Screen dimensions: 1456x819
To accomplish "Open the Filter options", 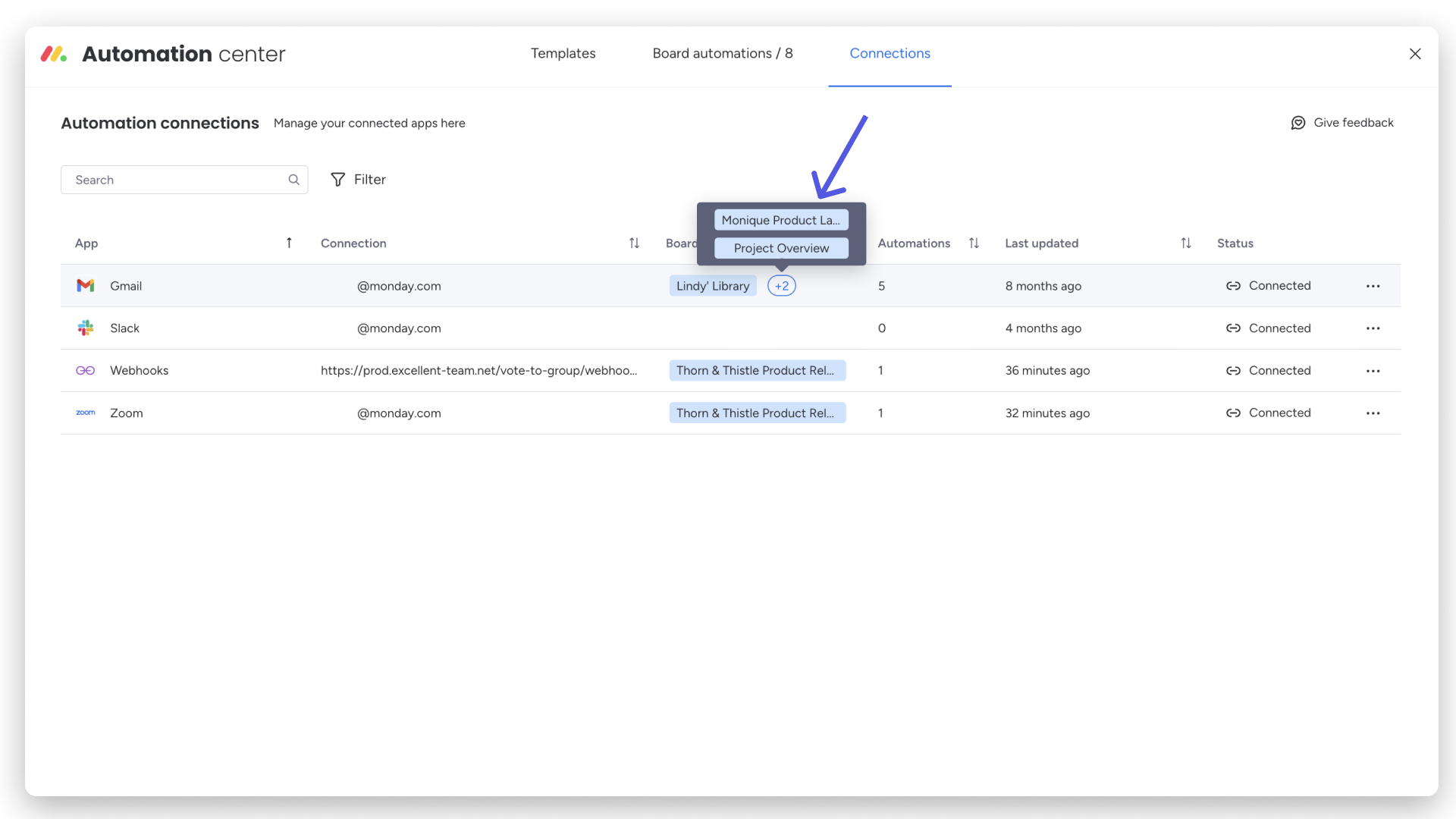I will tap(358, 180).
